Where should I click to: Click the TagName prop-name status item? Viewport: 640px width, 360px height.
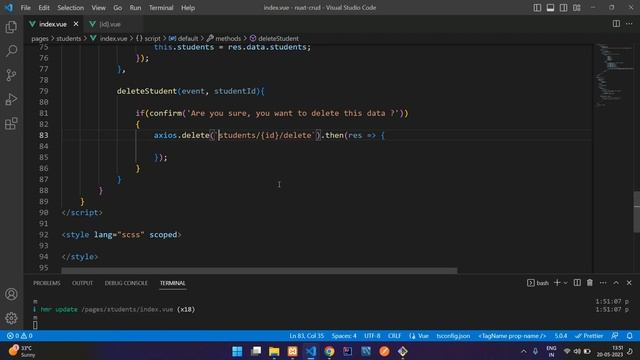click(x=512, y=336)
